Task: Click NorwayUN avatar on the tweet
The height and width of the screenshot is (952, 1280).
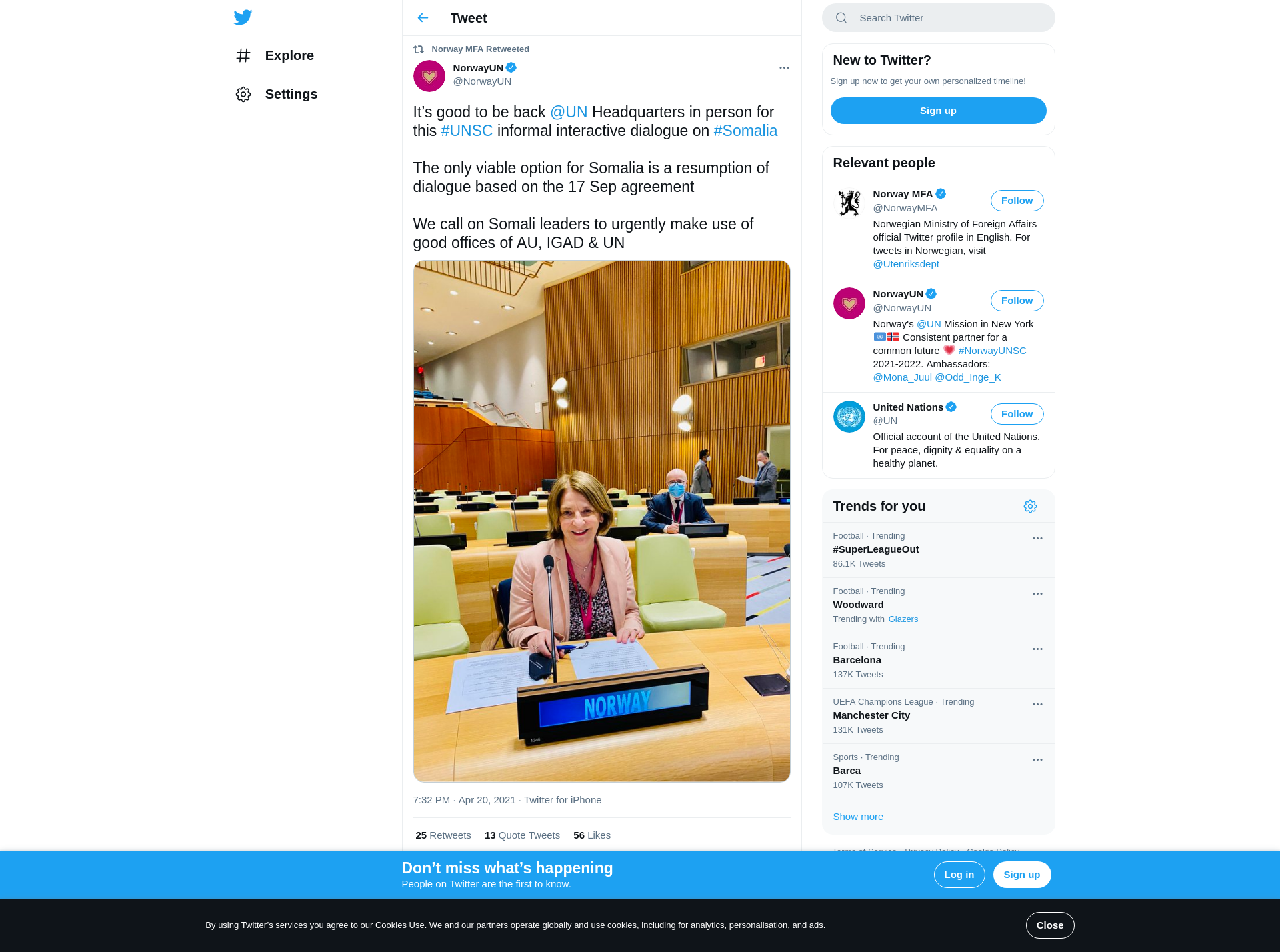Action: [x=429, y=76]
